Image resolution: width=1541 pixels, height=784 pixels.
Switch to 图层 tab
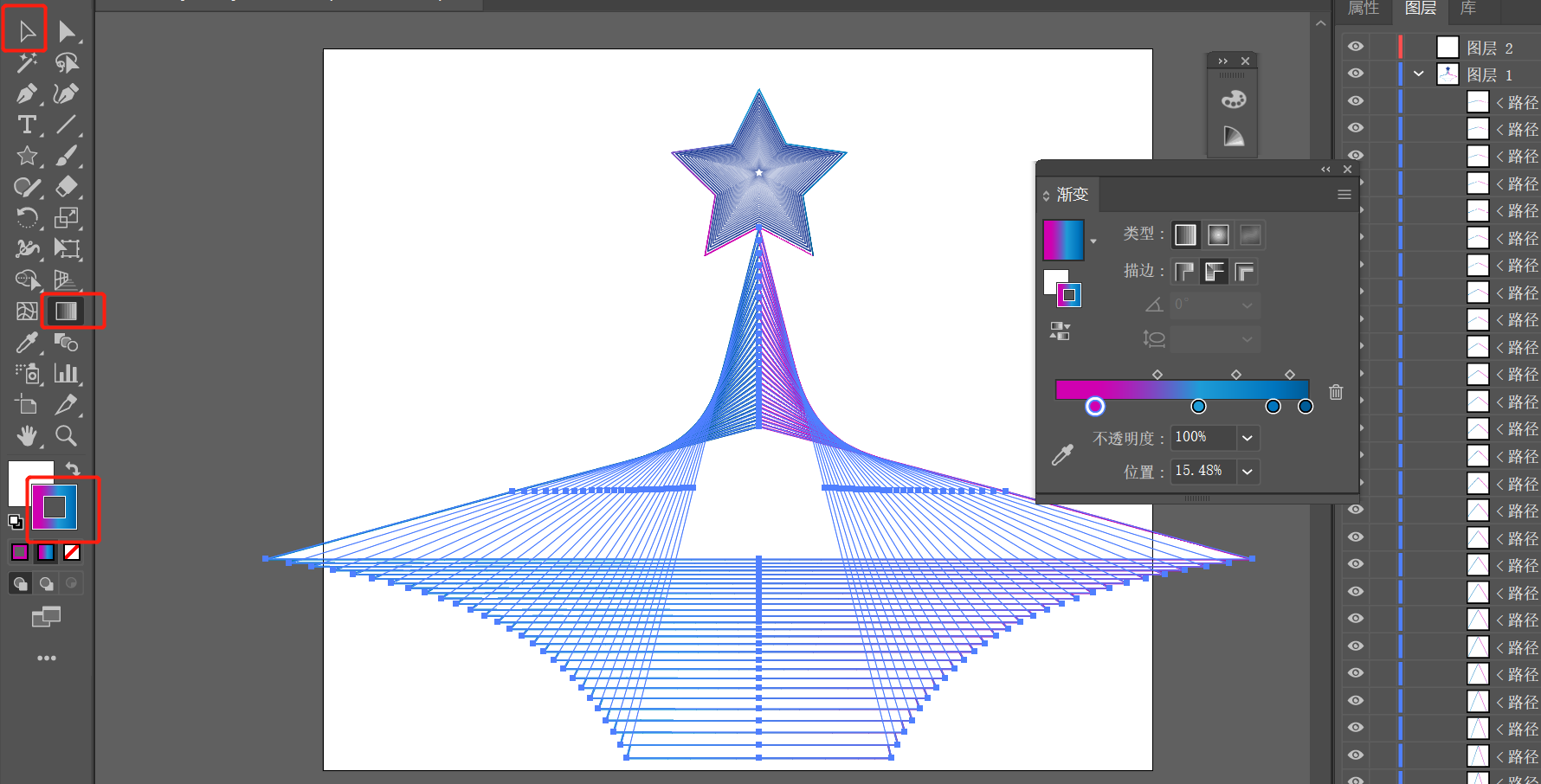pyautogui.click(x=1420, y=9)
